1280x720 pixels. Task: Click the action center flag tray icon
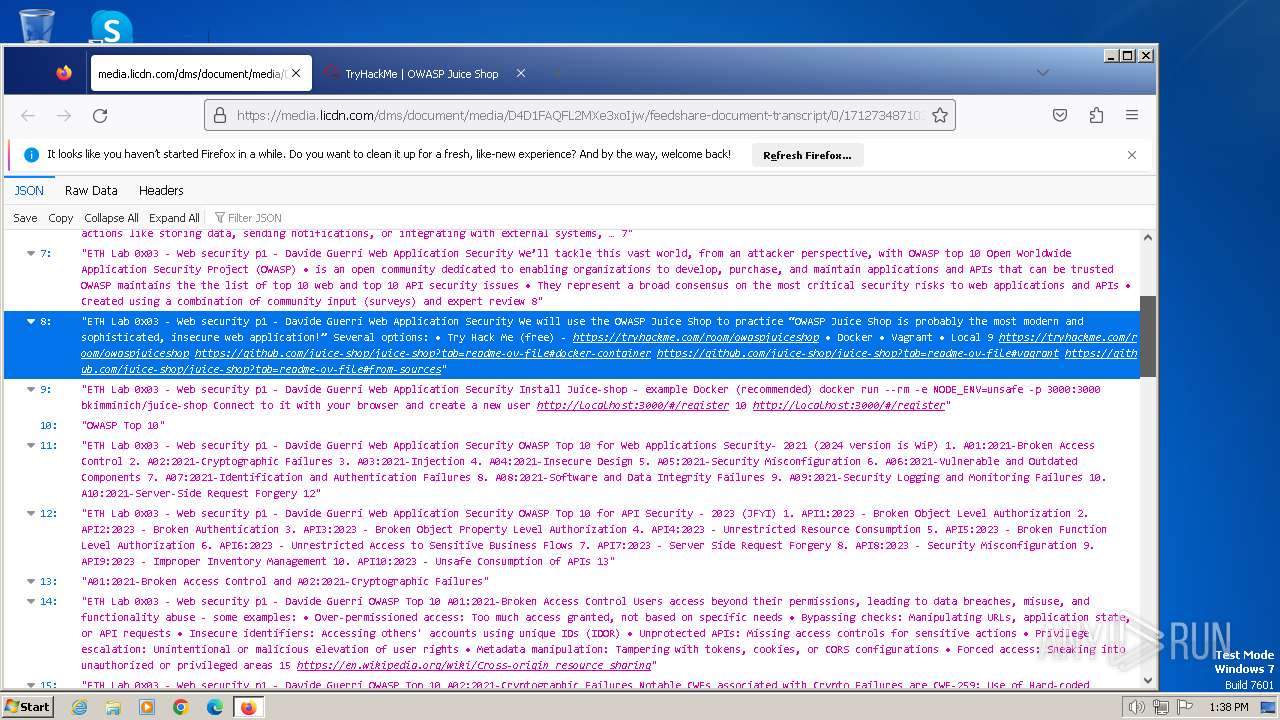(1183, 707)
